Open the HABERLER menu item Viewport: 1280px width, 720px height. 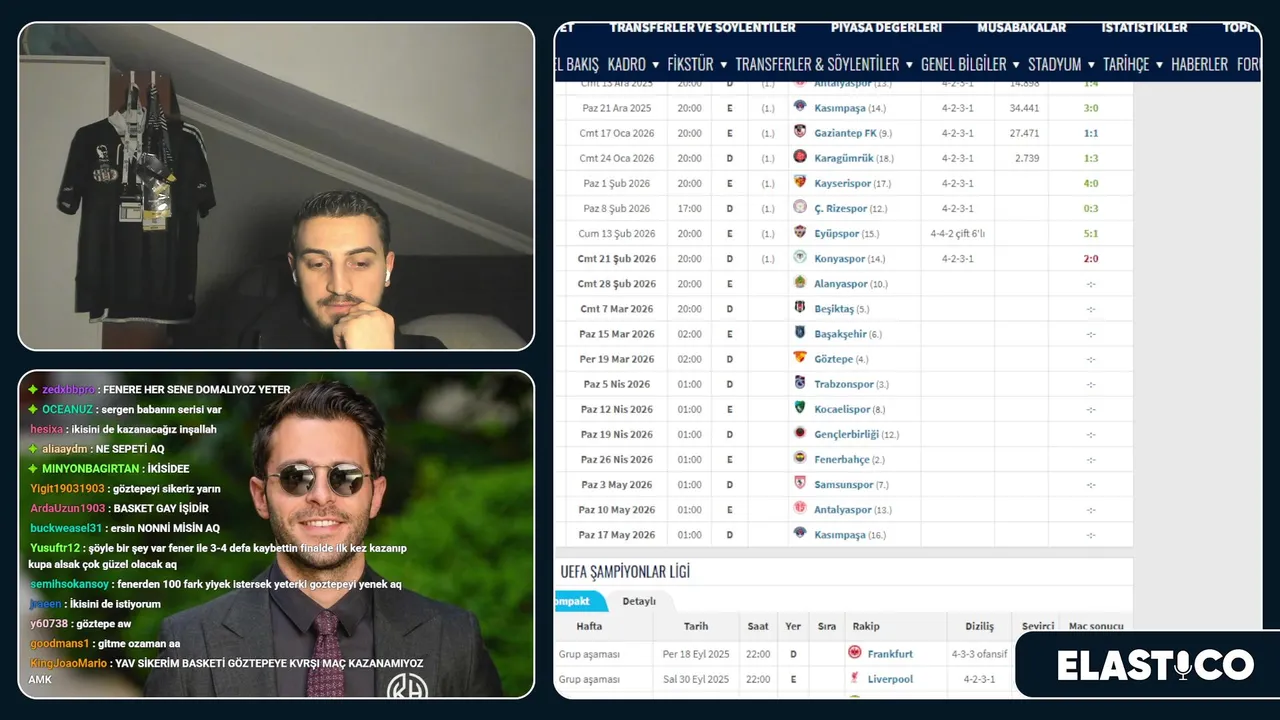click(1199, 64)
